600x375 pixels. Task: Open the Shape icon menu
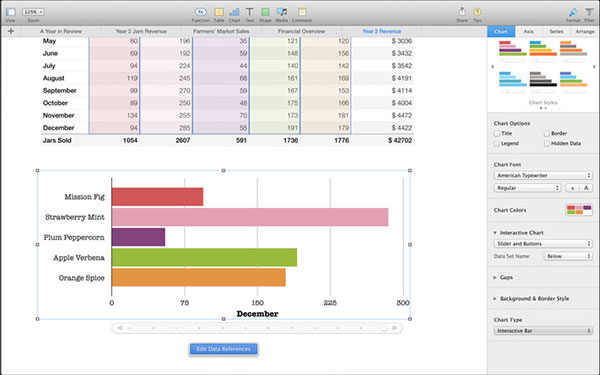click(x=265, y=12)
